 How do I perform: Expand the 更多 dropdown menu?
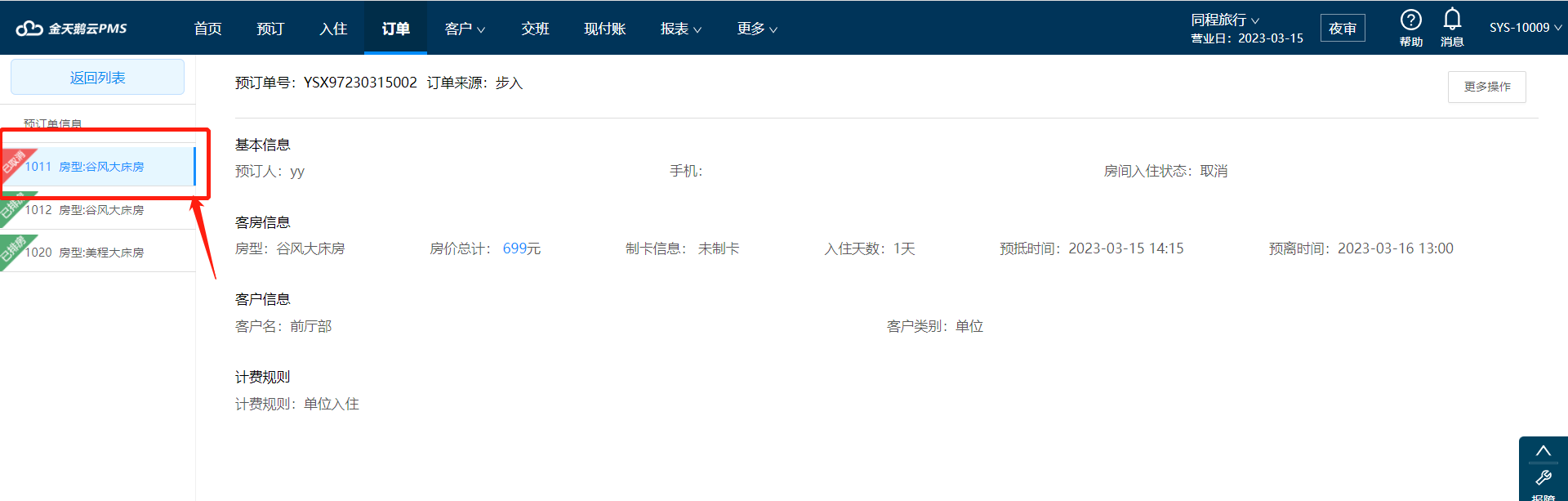757,29
